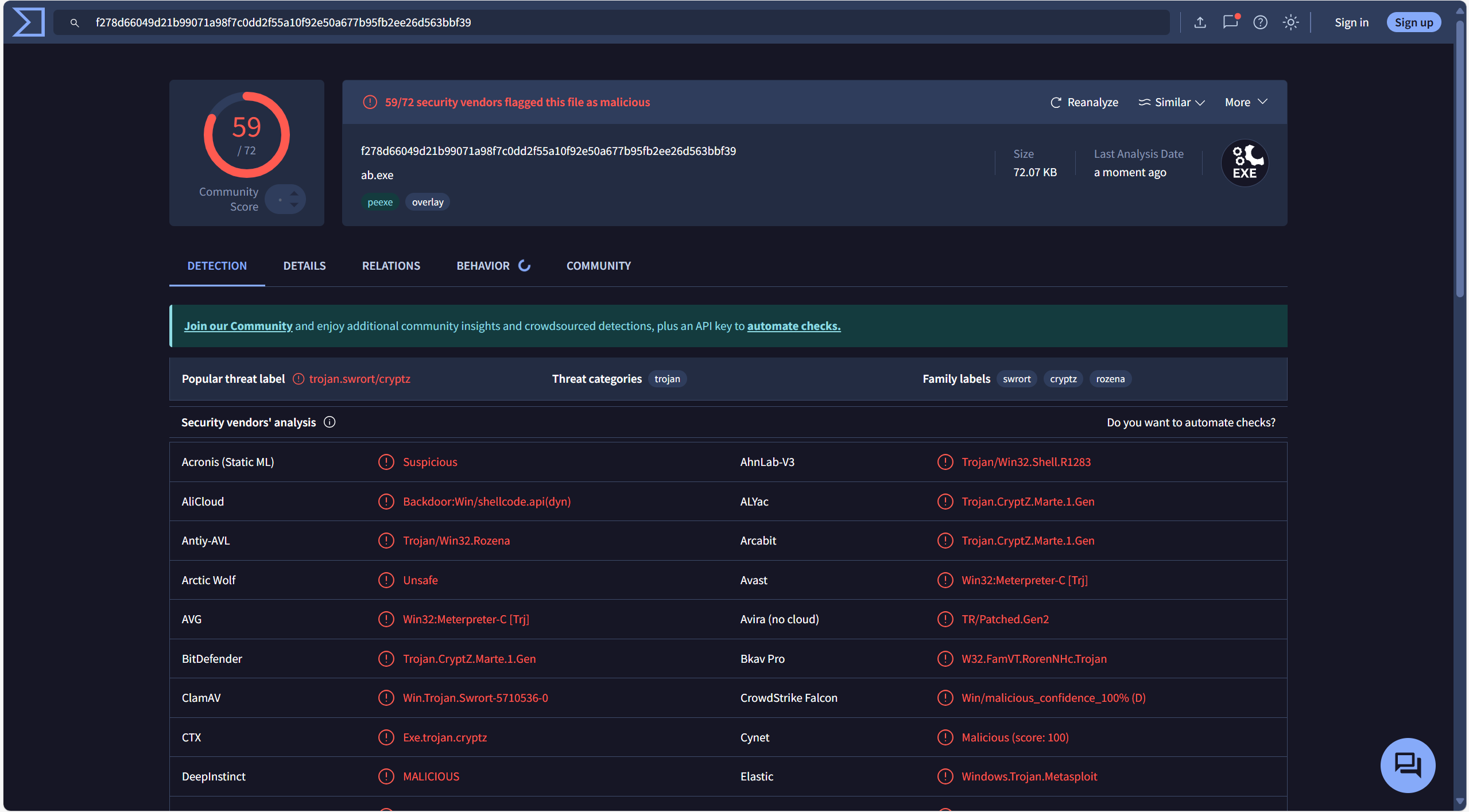The image size is (1469, 812).
Task: Open the notifications chat icon
Action: coord(1230,22)
